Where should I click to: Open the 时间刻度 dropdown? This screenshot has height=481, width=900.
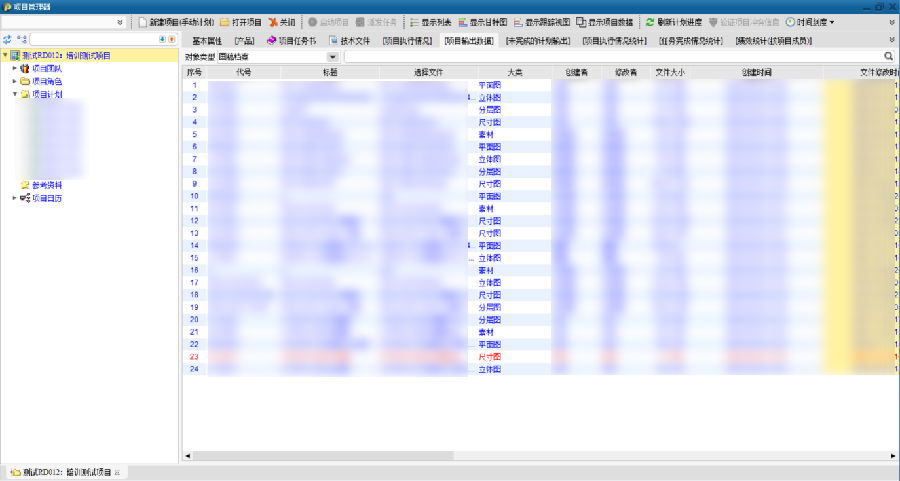pos(810,22)
